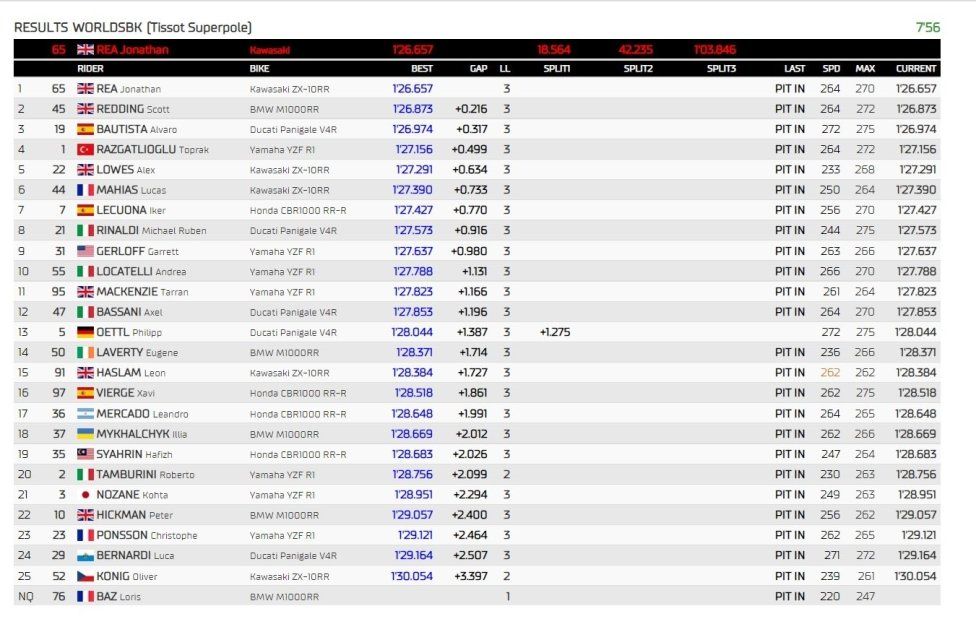Click the Spanish flag beside BAUTISTA Alvaro
Viewport: 976px width, 619px height.
85,129
